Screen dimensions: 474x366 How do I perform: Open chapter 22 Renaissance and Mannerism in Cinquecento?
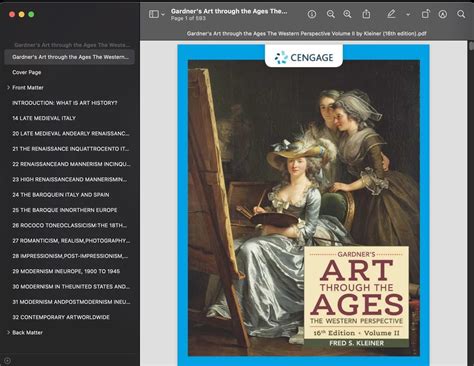click(71, 164)
